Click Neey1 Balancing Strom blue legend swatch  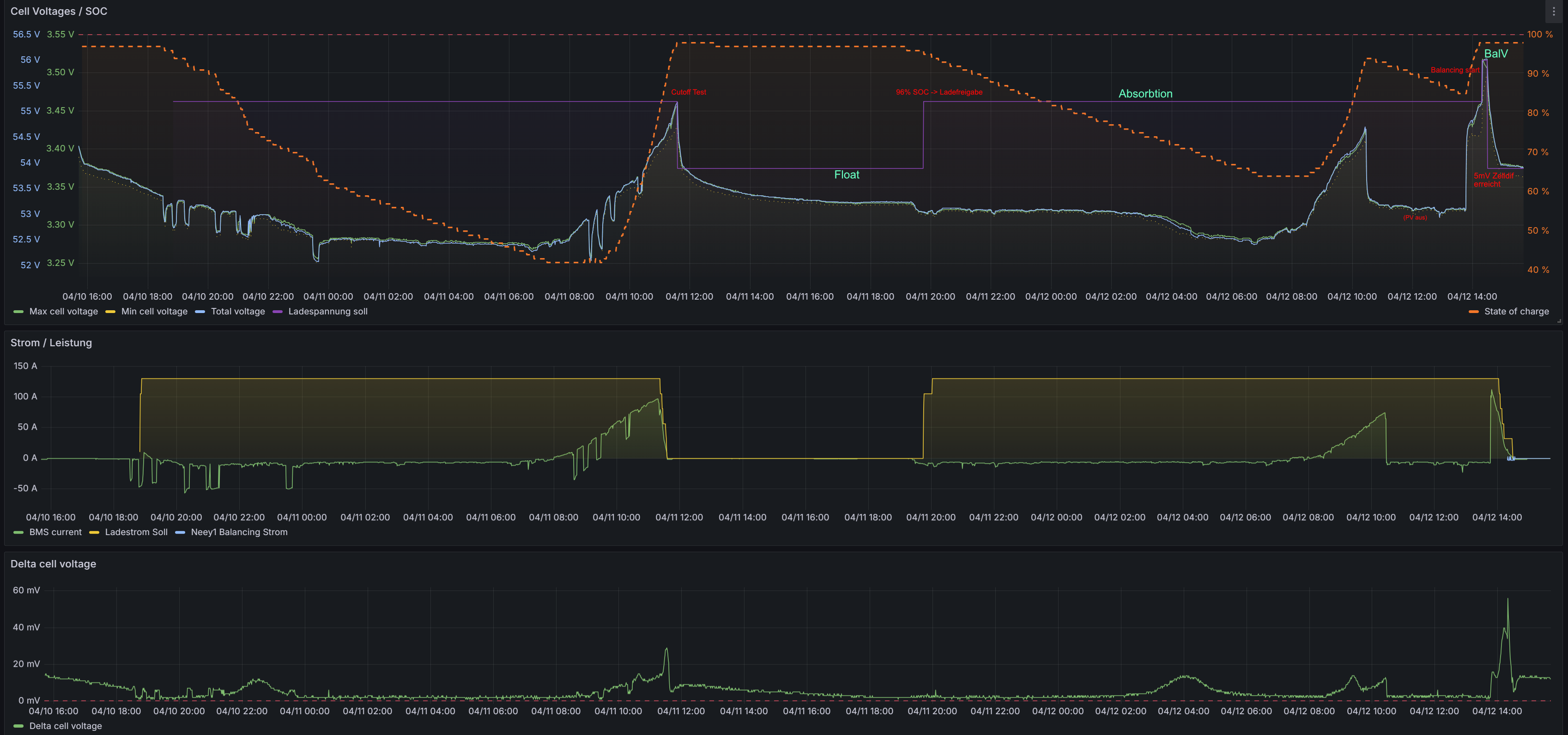tap(180, 532)
